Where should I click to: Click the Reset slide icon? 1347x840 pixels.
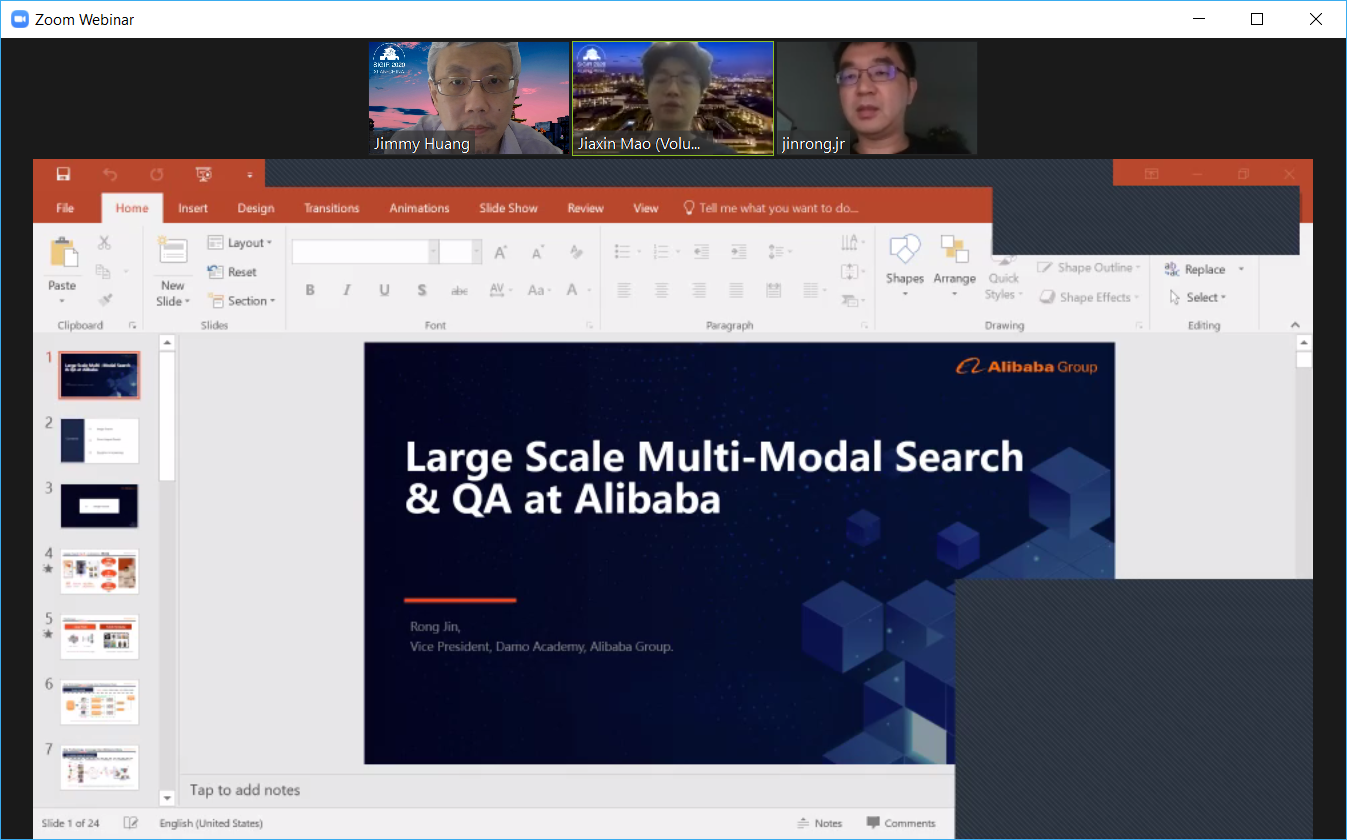(215, 272)
